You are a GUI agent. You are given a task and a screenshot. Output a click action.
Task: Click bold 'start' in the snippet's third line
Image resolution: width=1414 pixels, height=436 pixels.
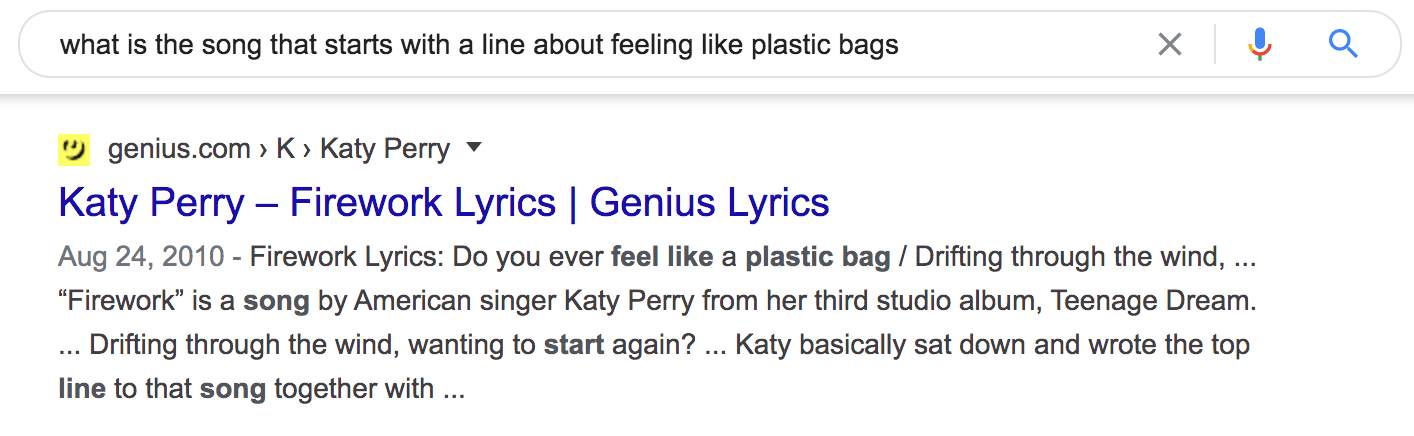pyautogui.click(x=573, y=345)
